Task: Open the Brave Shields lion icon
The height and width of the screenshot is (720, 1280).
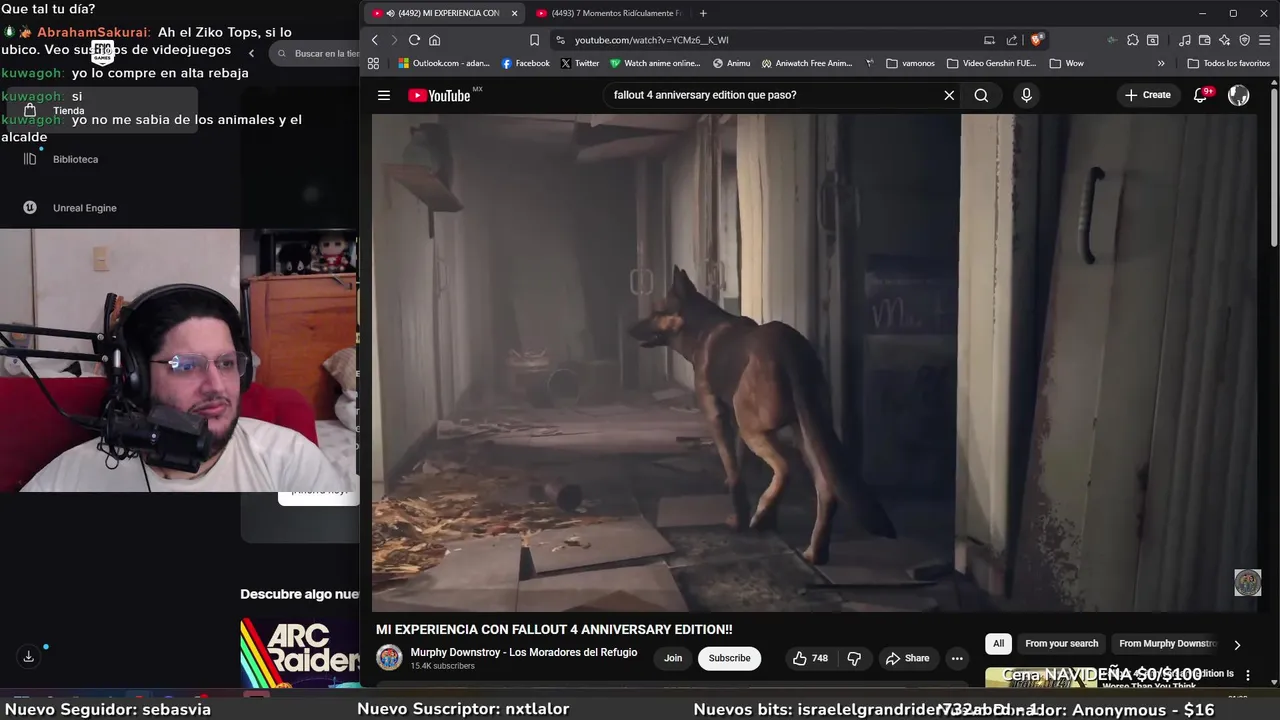Action: tap(1037, 40)
